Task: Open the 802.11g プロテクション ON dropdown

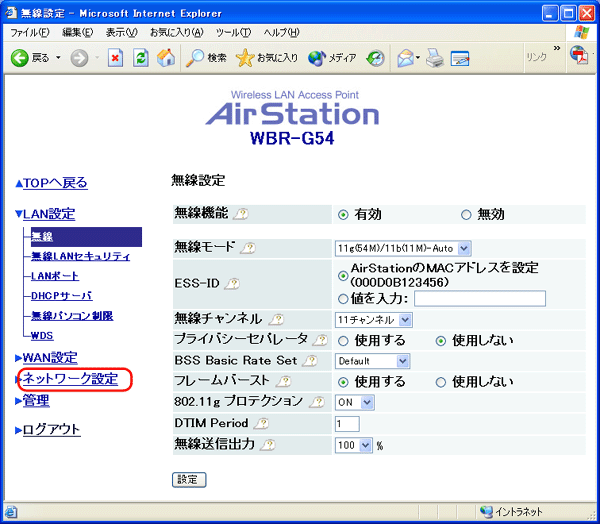Action: coord(355,402)
